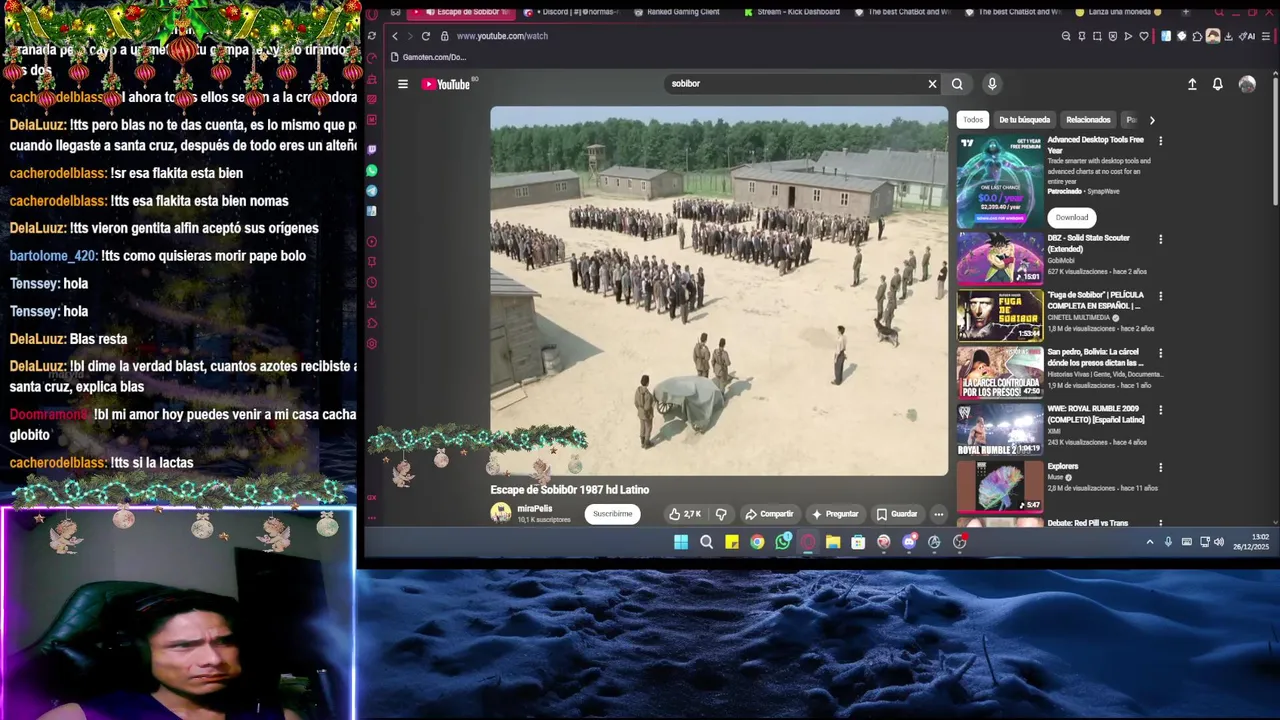
Task: Click Download on the SynapWave ad
Action: pos(1072,217)
